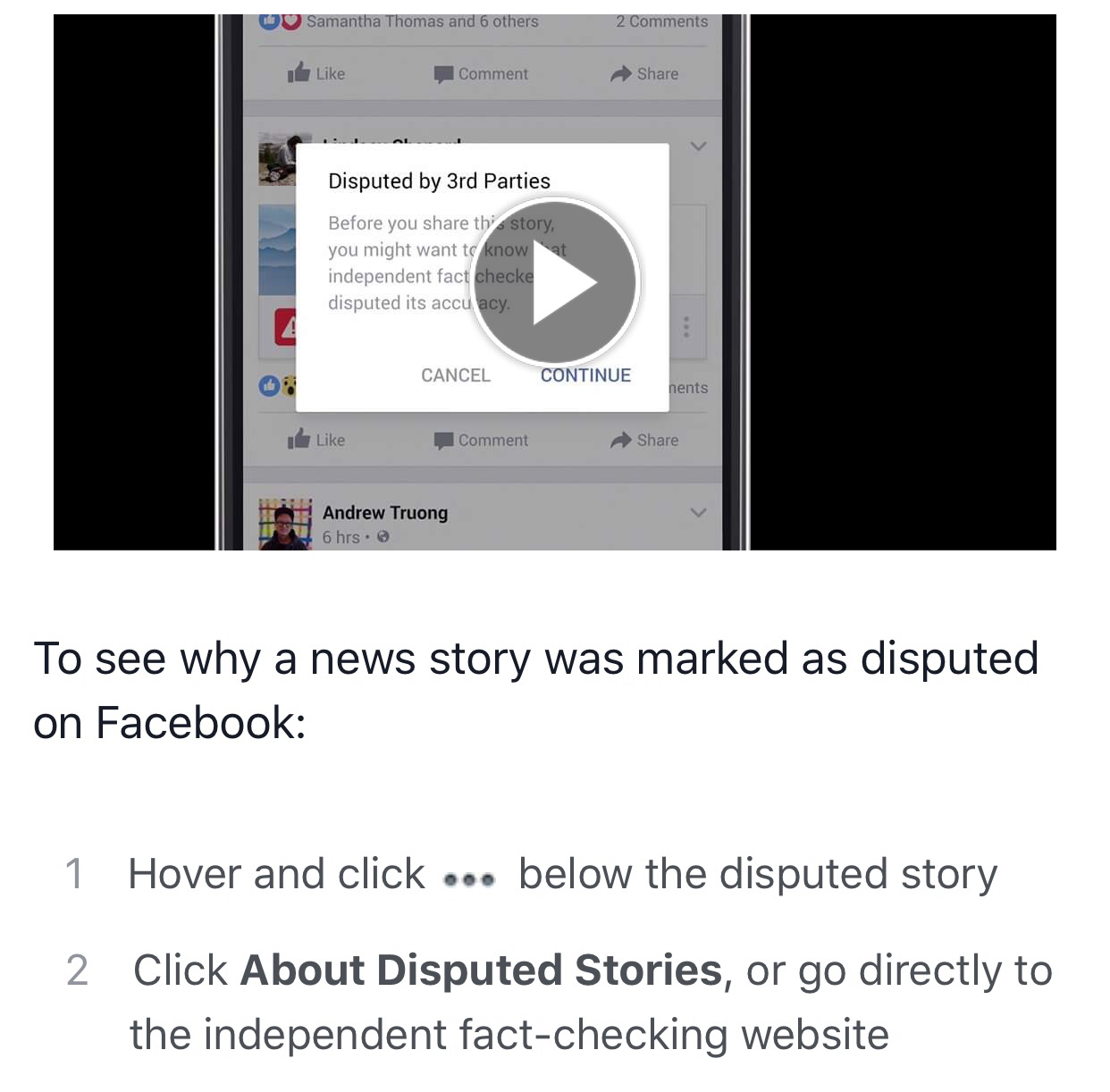1110x1092 pixels.
Task: Click the thumbs-up Like icon in top post
Action: click(299, 72)
